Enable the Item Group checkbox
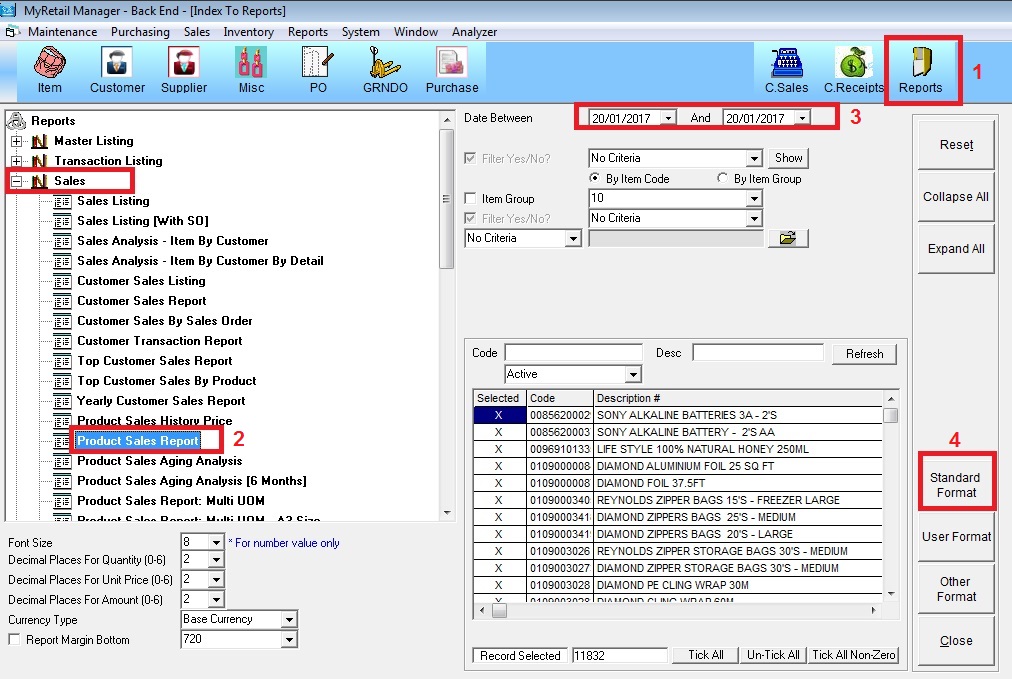This screenshot has height=679, width=1012. (472, 199)
